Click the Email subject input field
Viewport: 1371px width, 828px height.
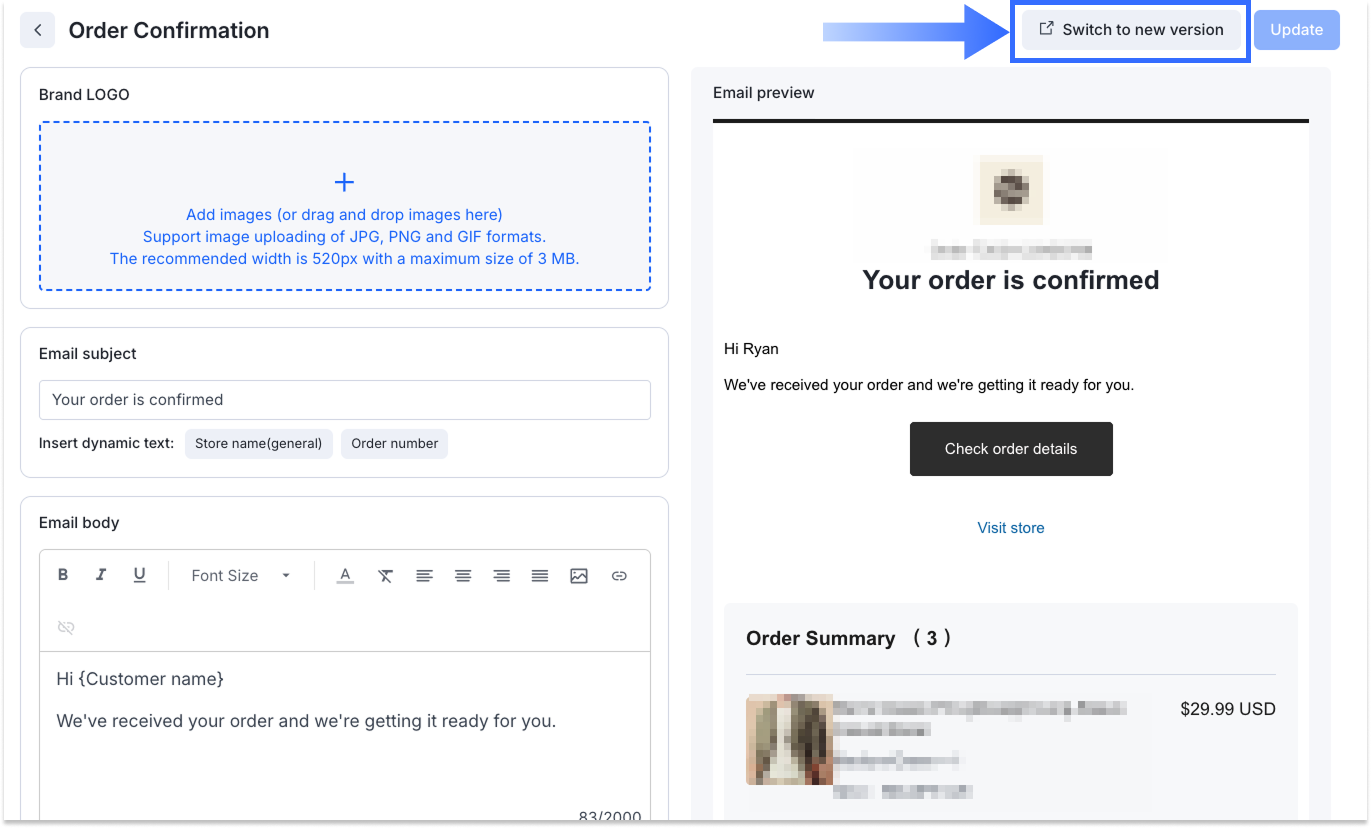point(344,400)
